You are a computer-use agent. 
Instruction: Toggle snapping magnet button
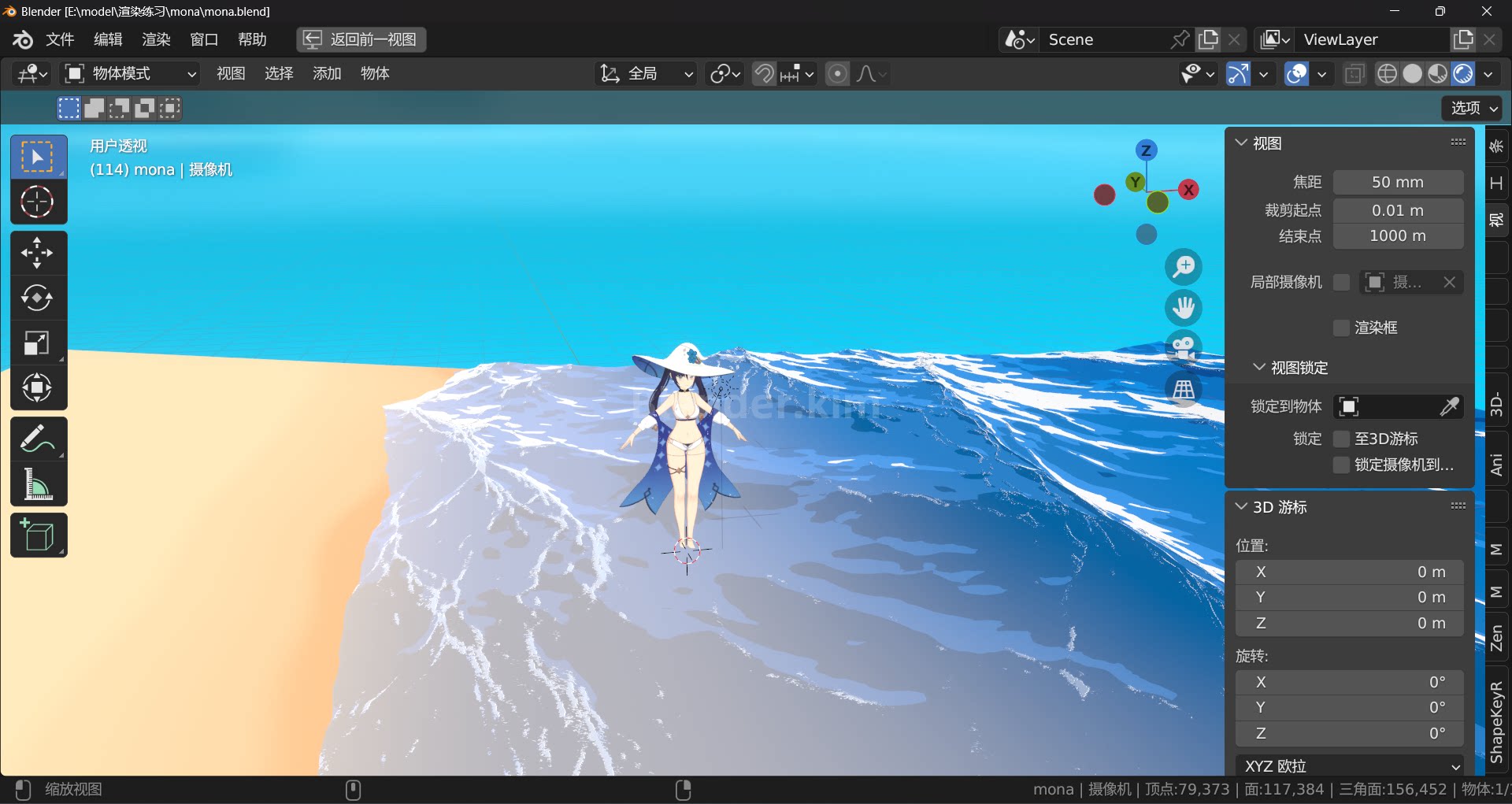[764, 74]
